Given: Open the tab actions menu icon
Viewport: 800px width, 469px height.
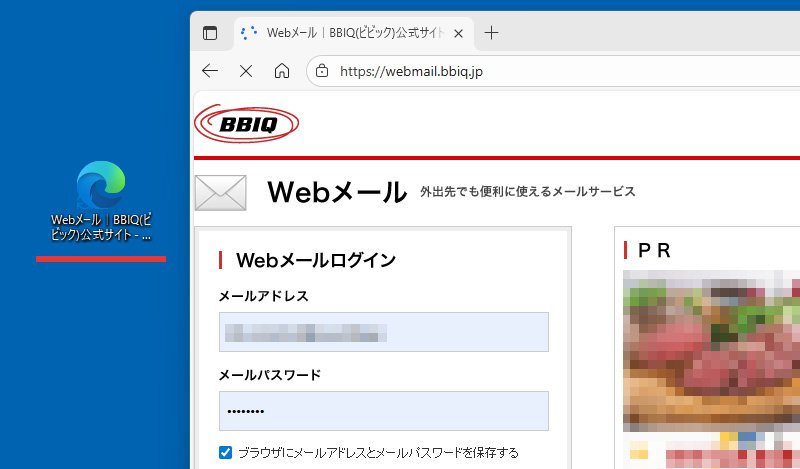Looking at the screenshot, I should coord(210,33).
